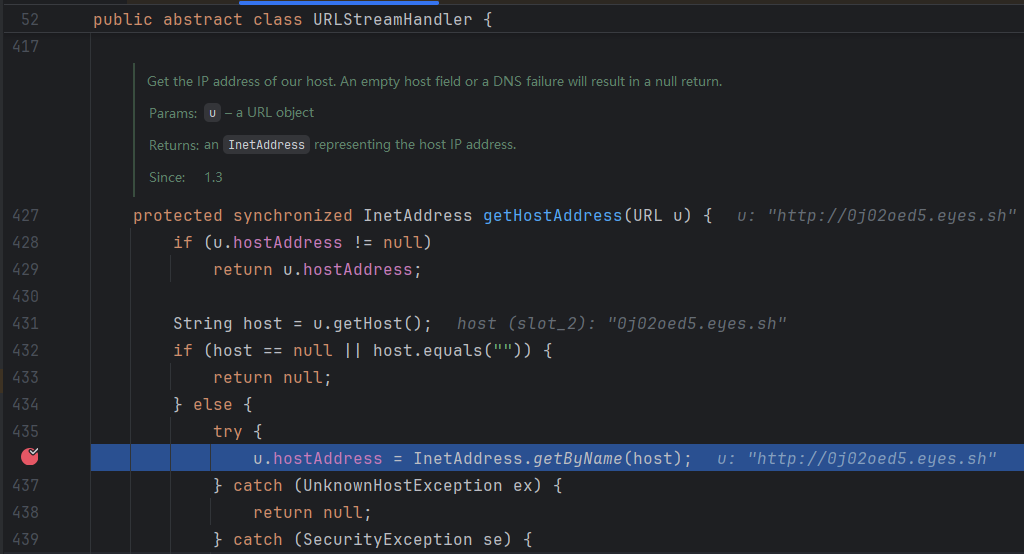Screen dimensions: 1024x554
Task: Click the inline debug value on line 427
Action: click(x=876, y=216)
